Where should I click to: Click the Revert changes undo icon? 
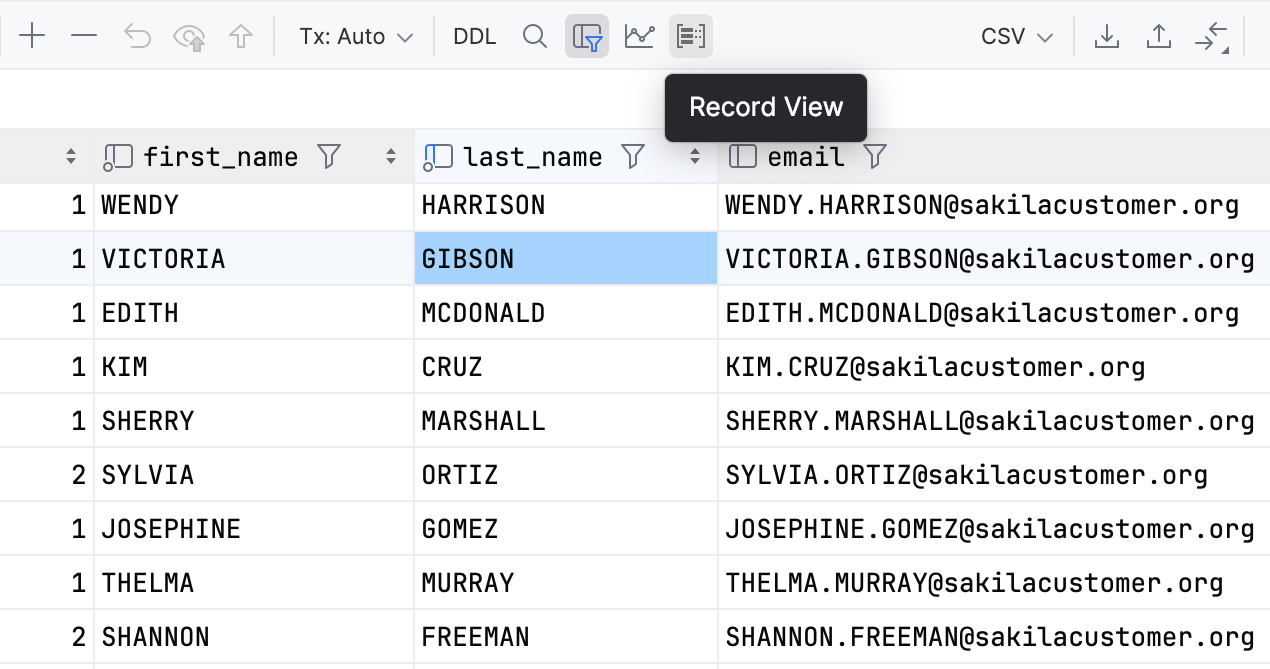137,37
